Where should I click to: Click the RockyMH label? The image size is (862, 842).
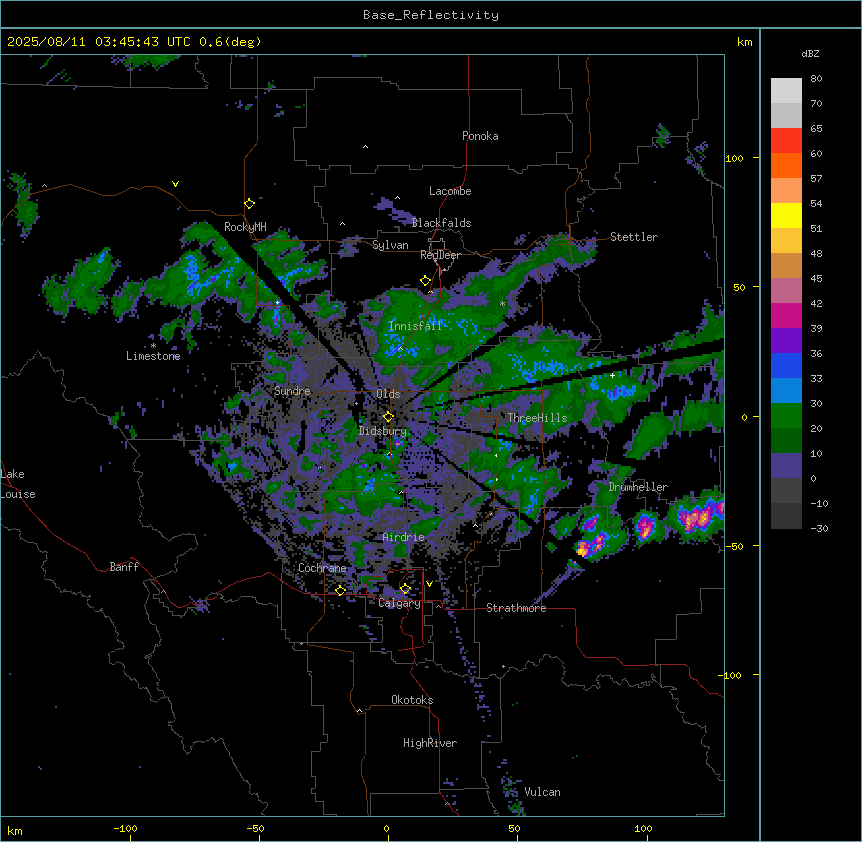tap(245, 227)
